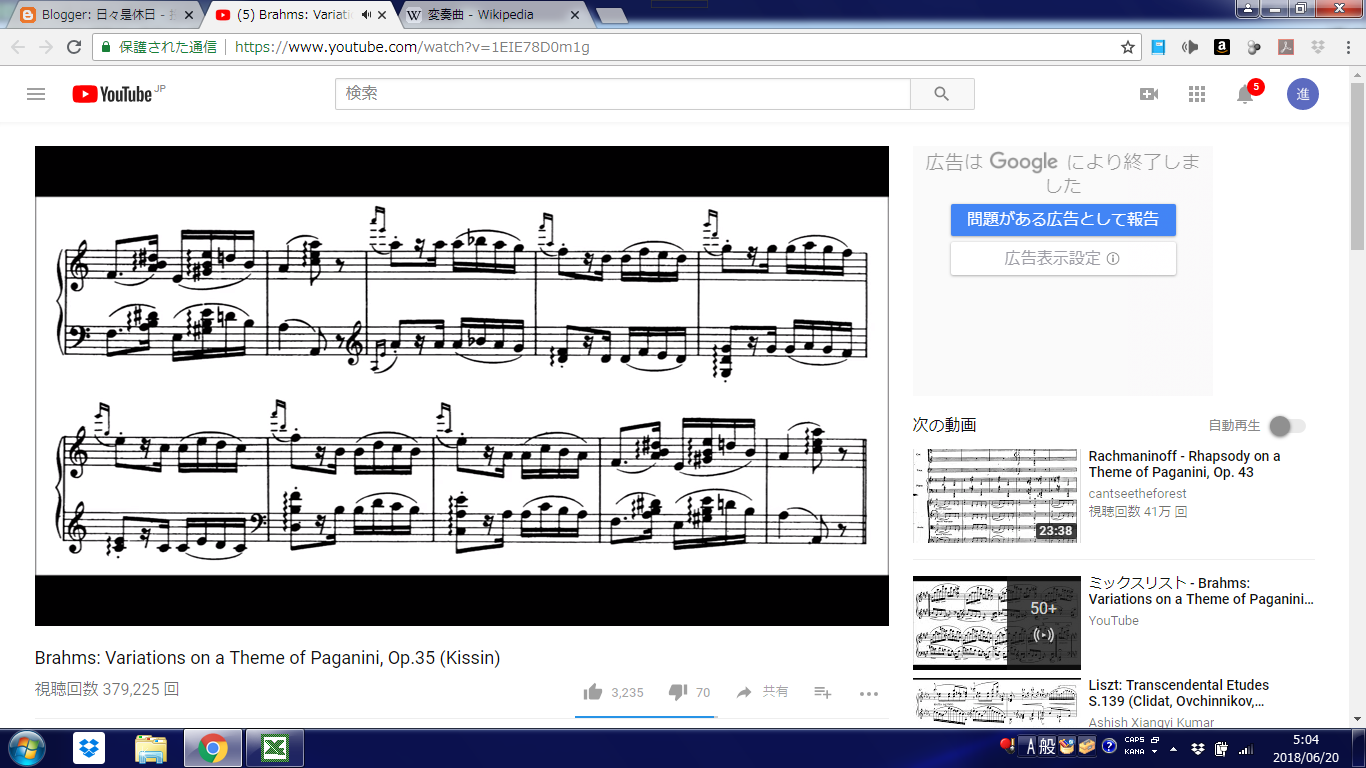The height and width of the screenshot is (768, 1366).
Task: Close the Blogger tab
Action: tap(189, 15)
